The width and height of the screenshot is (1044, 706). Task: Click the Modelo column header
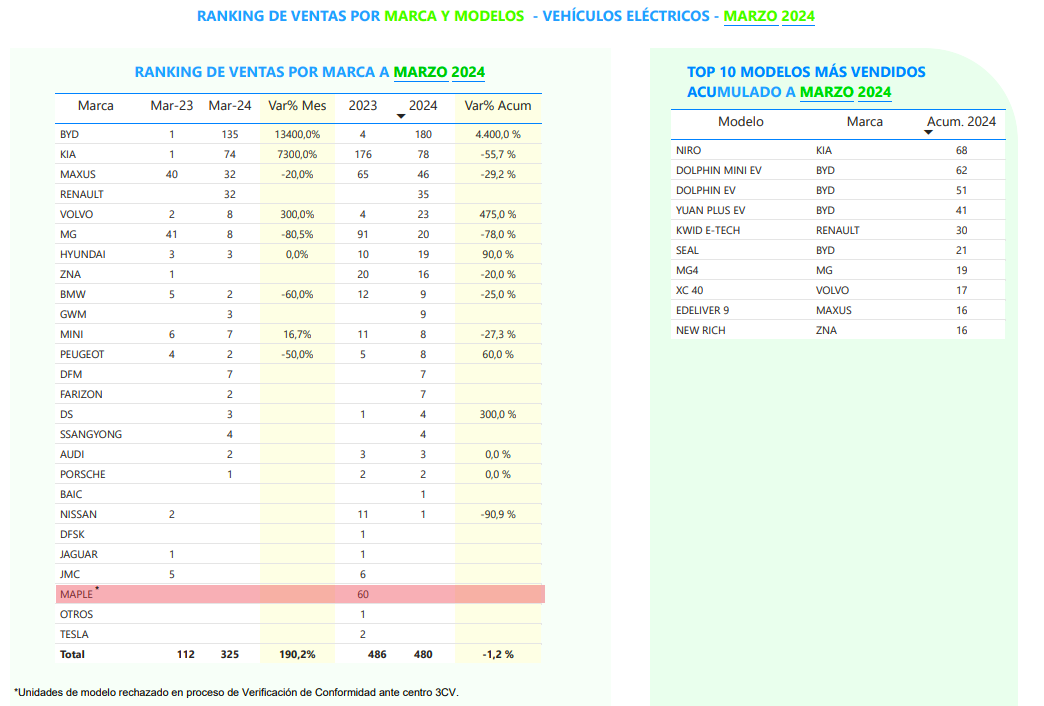pos(740,121)
